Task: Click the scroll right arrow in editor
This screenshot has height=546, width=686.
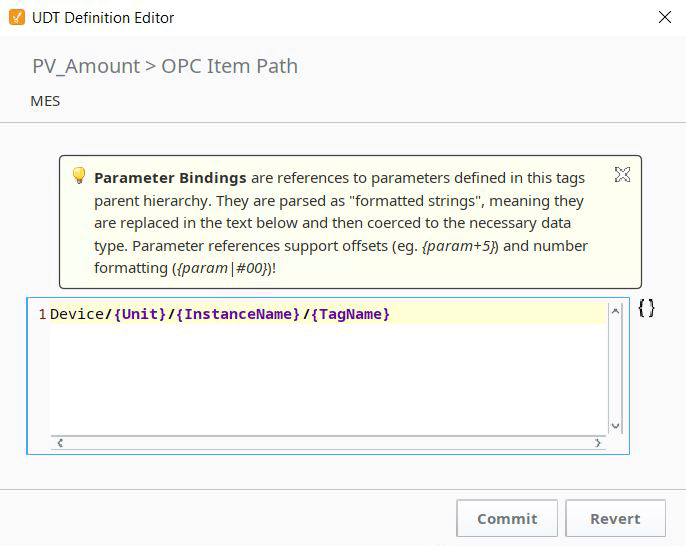Action: tap(598, 443)
